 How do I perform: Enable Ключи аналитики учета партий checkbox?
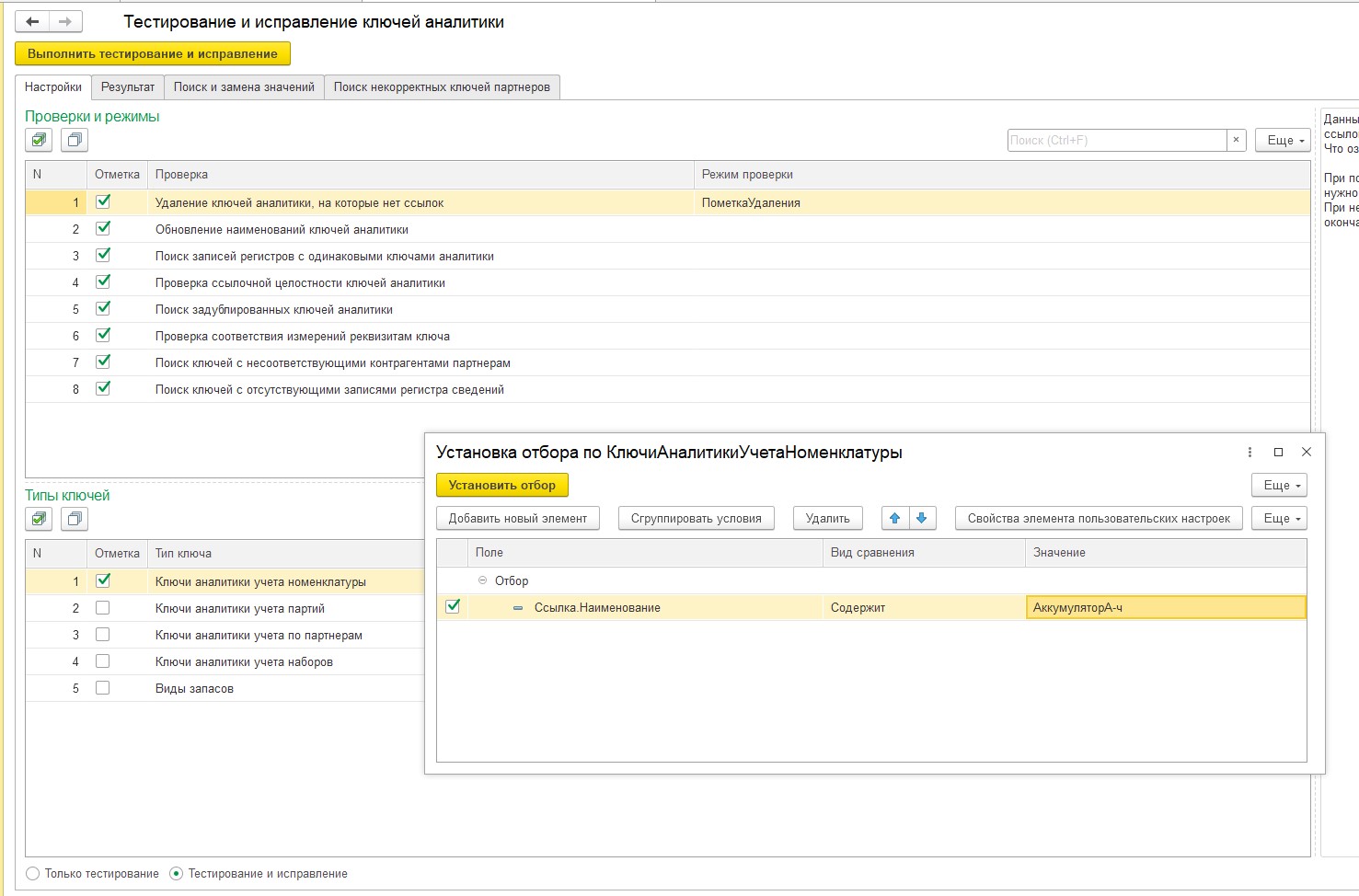103,608
